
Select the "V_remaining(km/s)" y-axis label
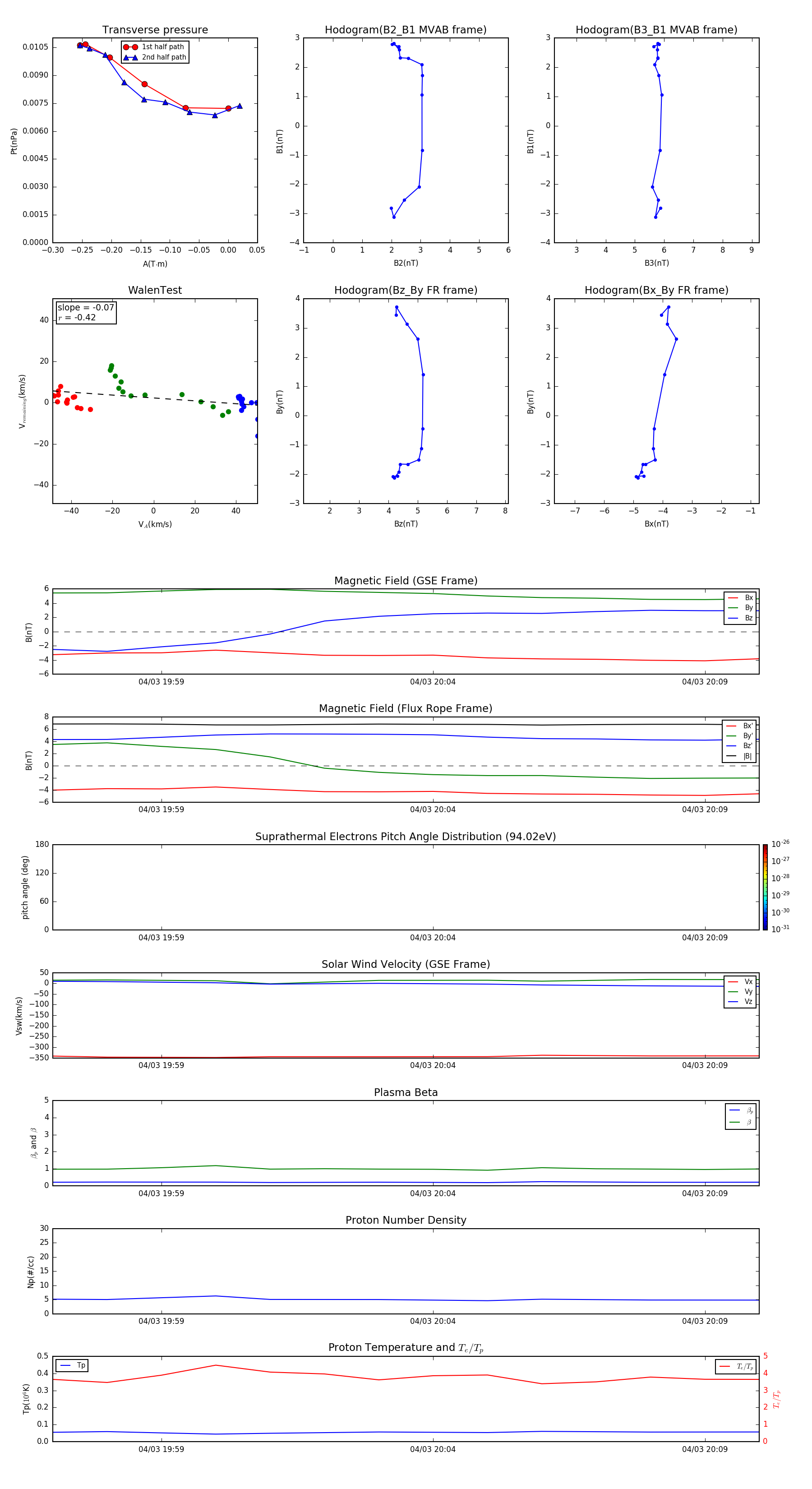coord(22,401)
